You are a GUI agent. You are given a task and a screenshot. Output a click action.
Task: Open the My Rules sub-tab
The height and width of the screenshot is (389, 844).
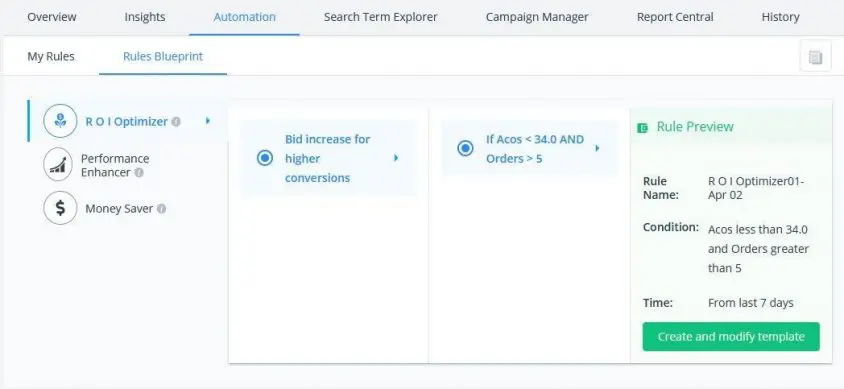click(51, 56)
